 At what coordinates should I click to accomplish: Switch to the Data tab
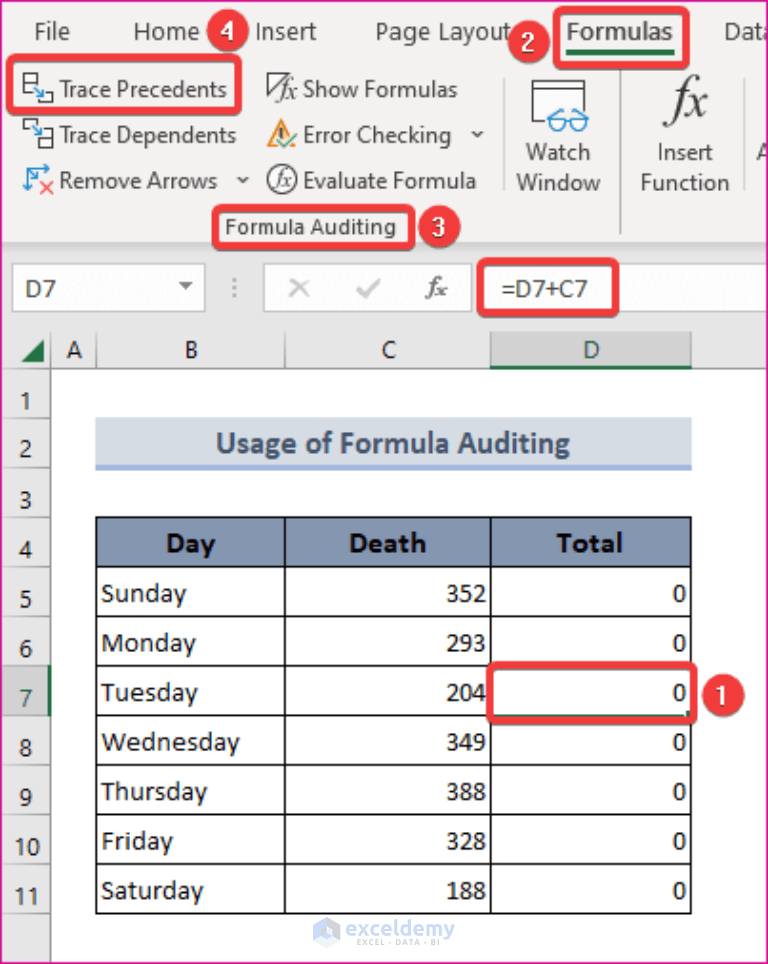(x=744, y=31)
